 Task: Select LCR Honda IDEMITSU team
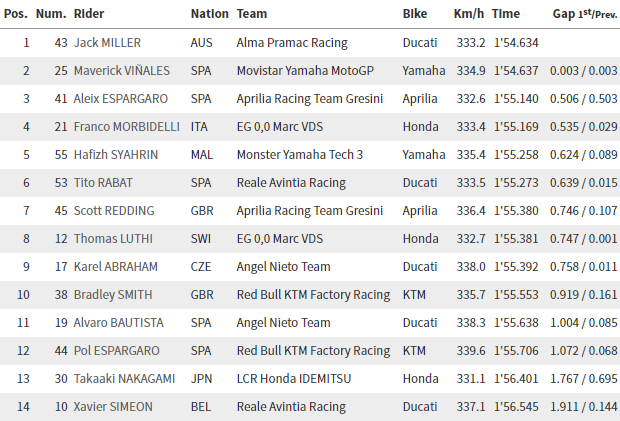[294, 379]
